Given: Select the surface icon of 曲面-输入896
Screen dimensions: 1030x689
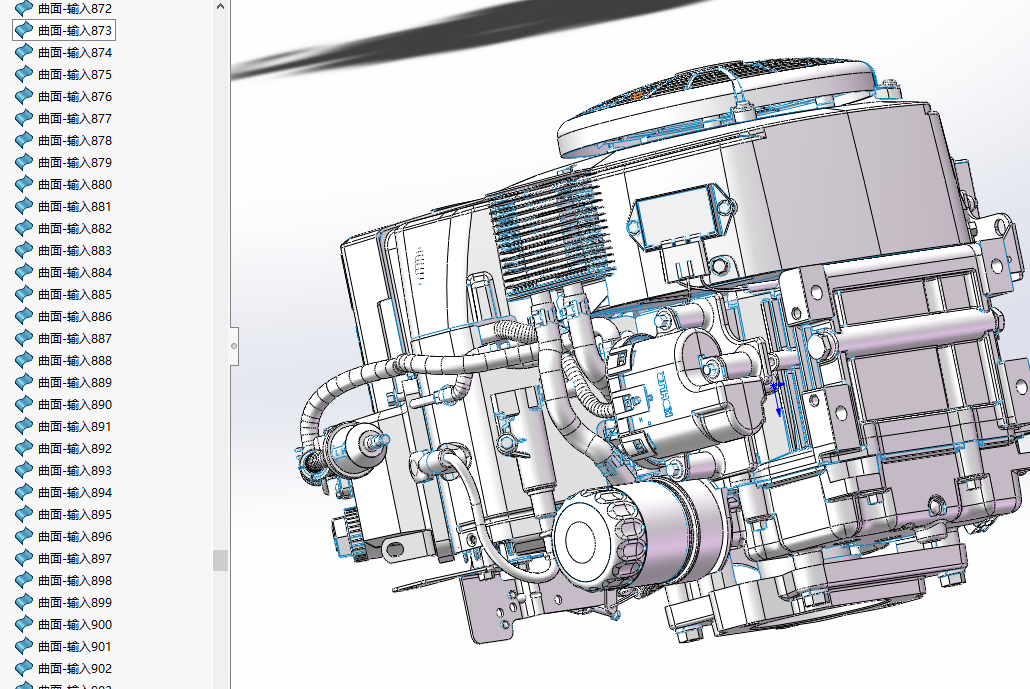Looking at the screenshot, I should point(24,536).
